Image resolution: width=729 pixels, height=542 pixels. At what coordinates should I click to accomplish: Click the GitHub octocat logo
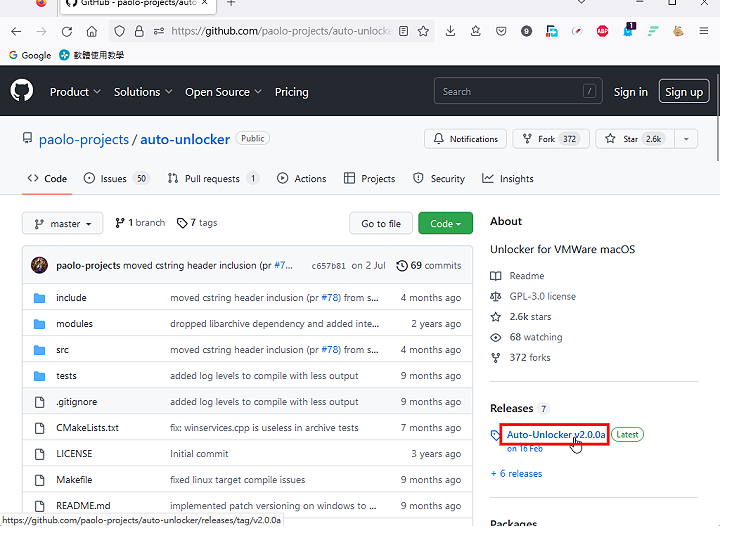[x=22, y=90]
